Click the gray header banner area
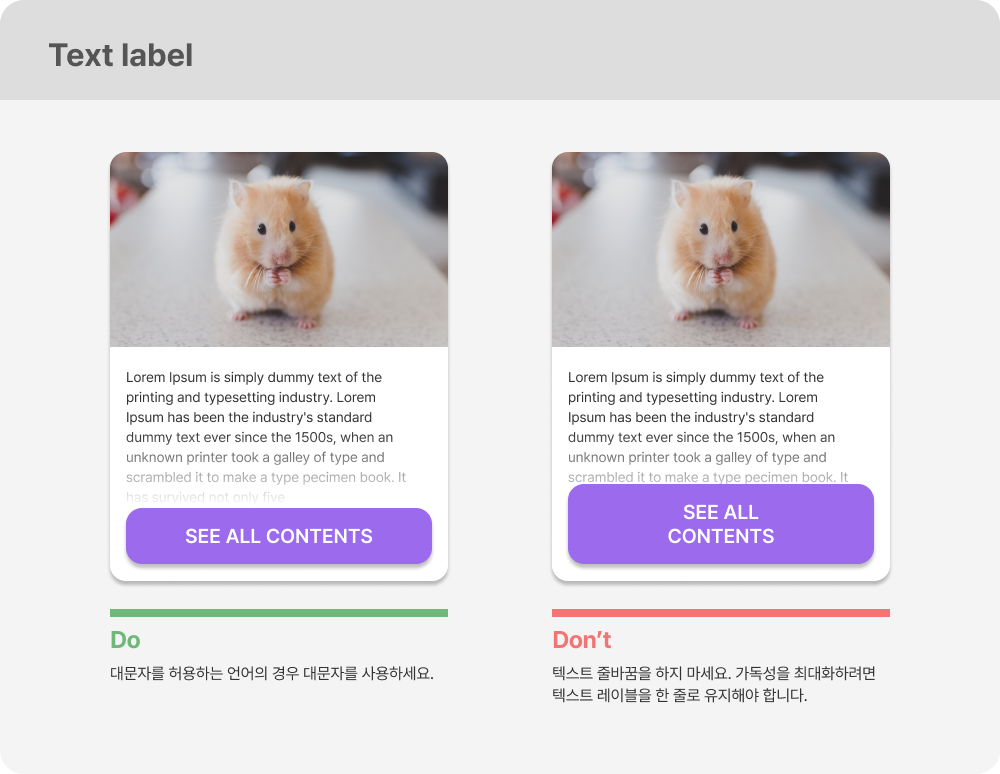1000x774 pixels. [500, 50]
